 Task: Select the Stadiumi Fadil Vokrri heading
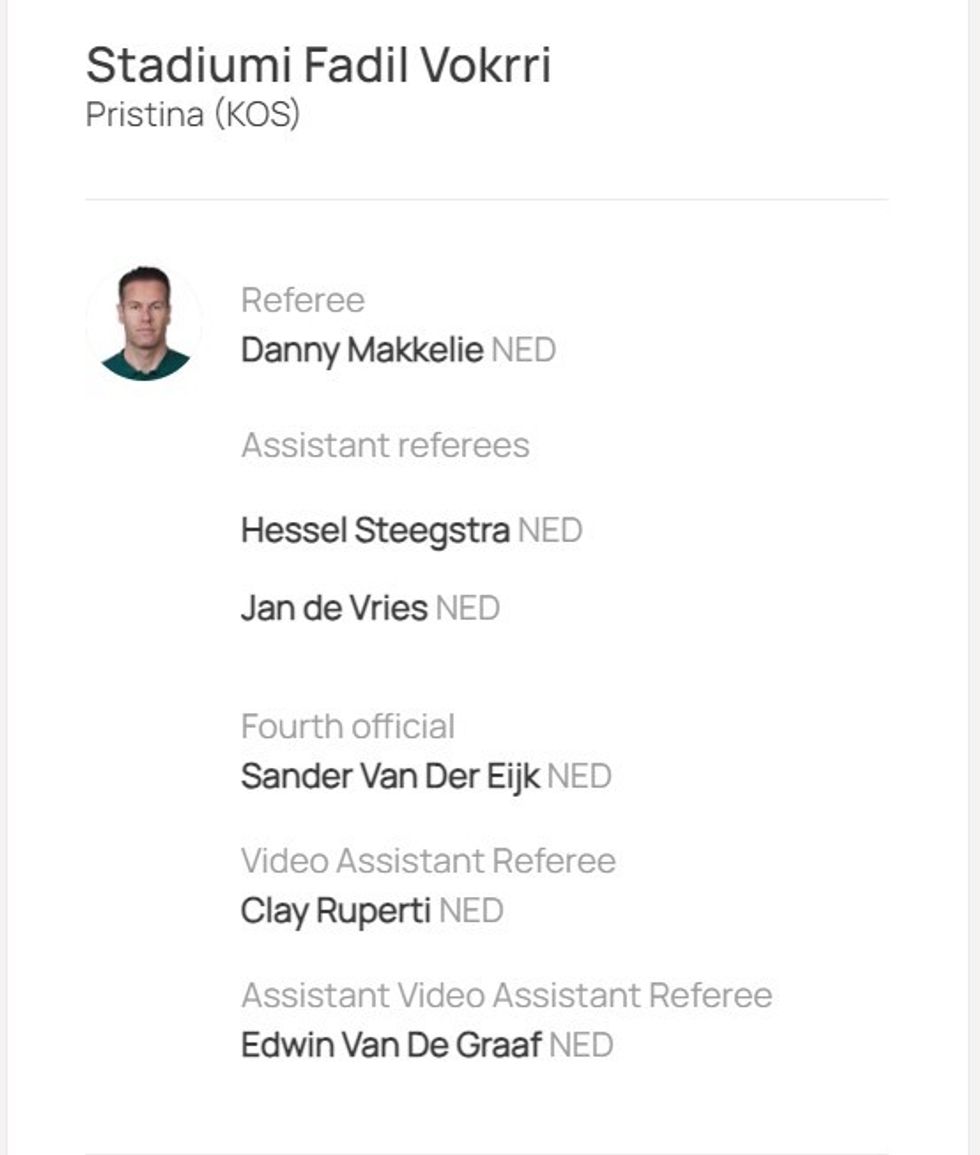pos(318,66)
